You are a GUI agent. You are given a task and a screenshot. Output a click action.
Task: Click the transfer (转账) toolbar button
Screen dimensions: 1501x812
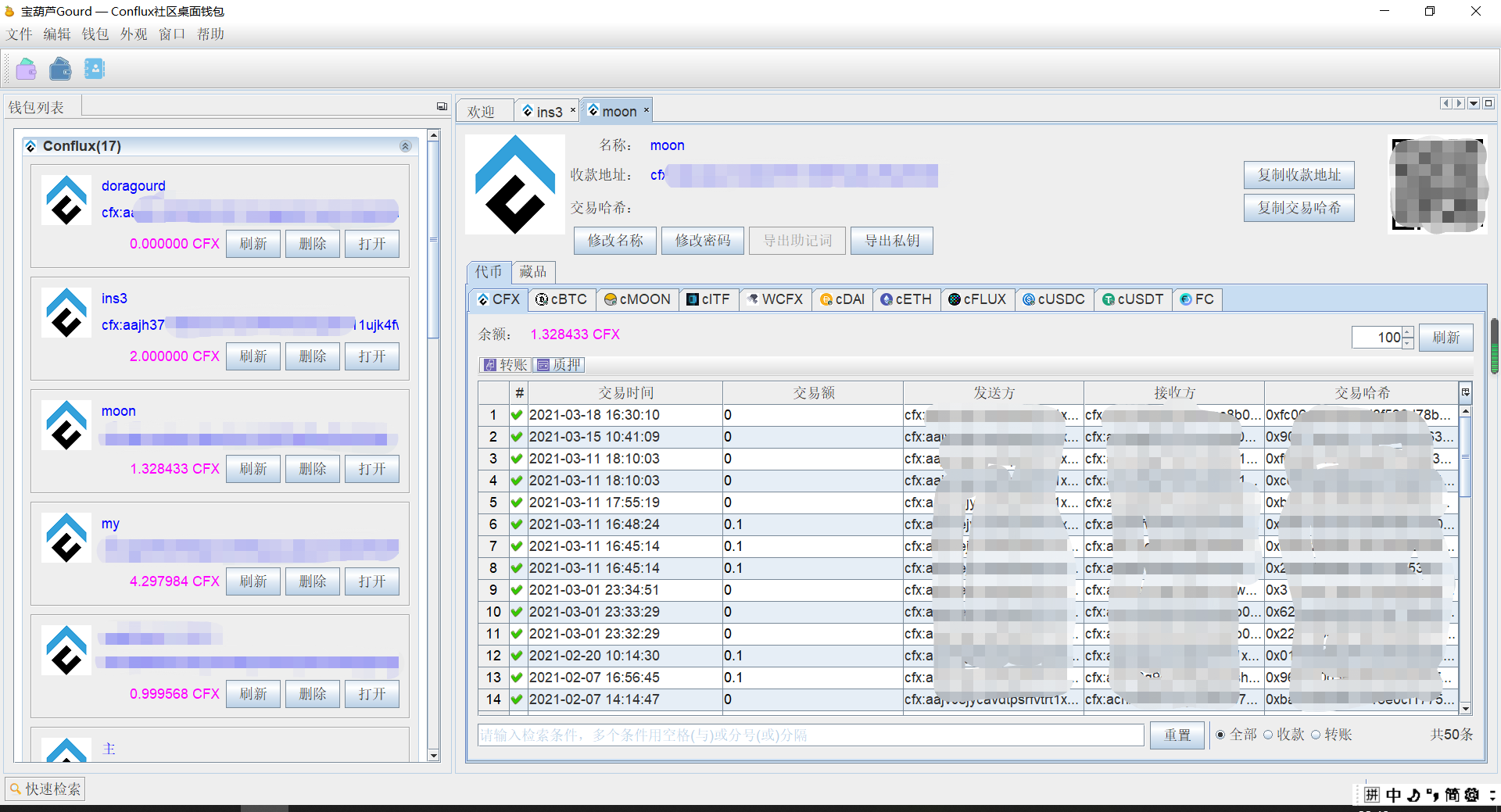505,365
